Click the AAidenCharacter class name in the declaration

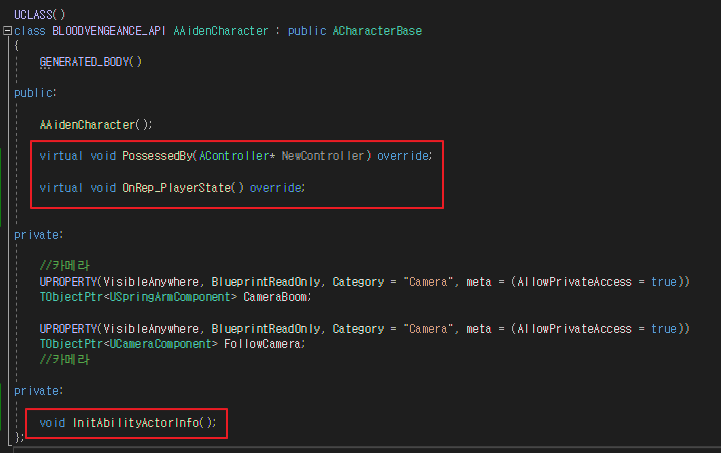point(221,31)
